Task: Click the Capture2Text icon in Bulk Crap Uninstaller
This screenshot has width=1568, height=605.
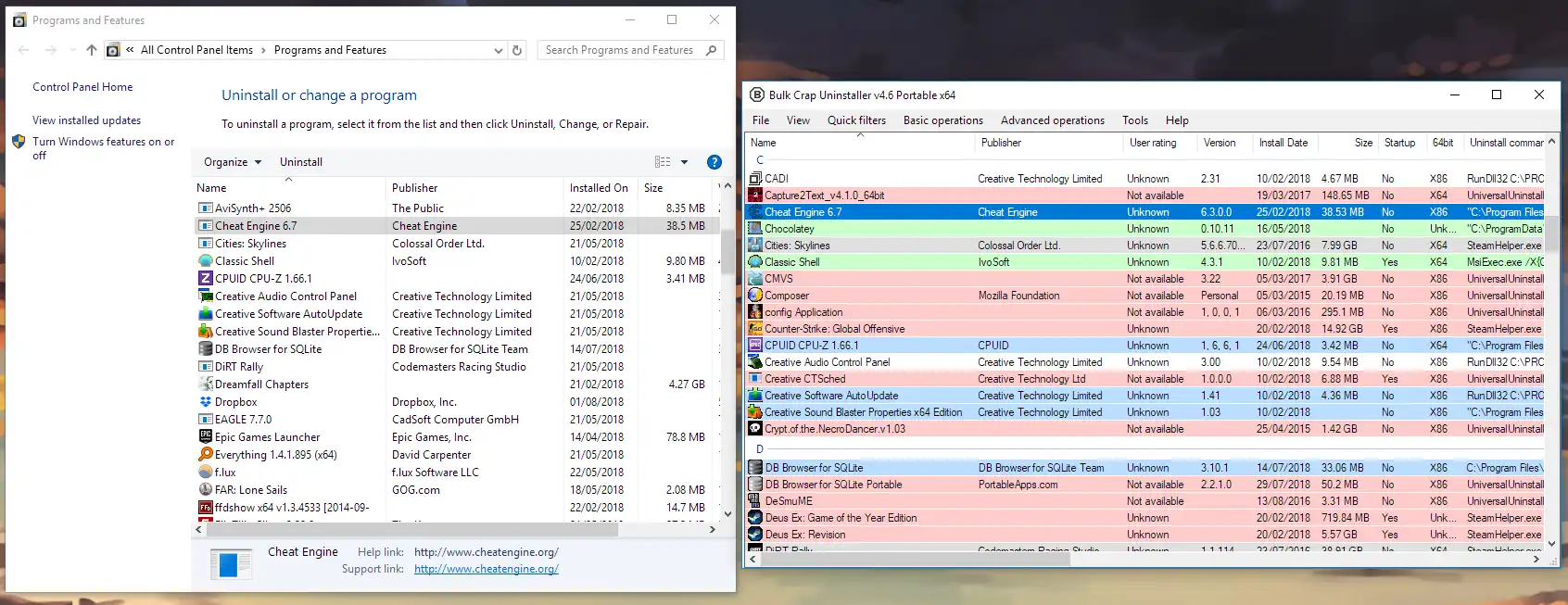Action: tap(755, 195)
